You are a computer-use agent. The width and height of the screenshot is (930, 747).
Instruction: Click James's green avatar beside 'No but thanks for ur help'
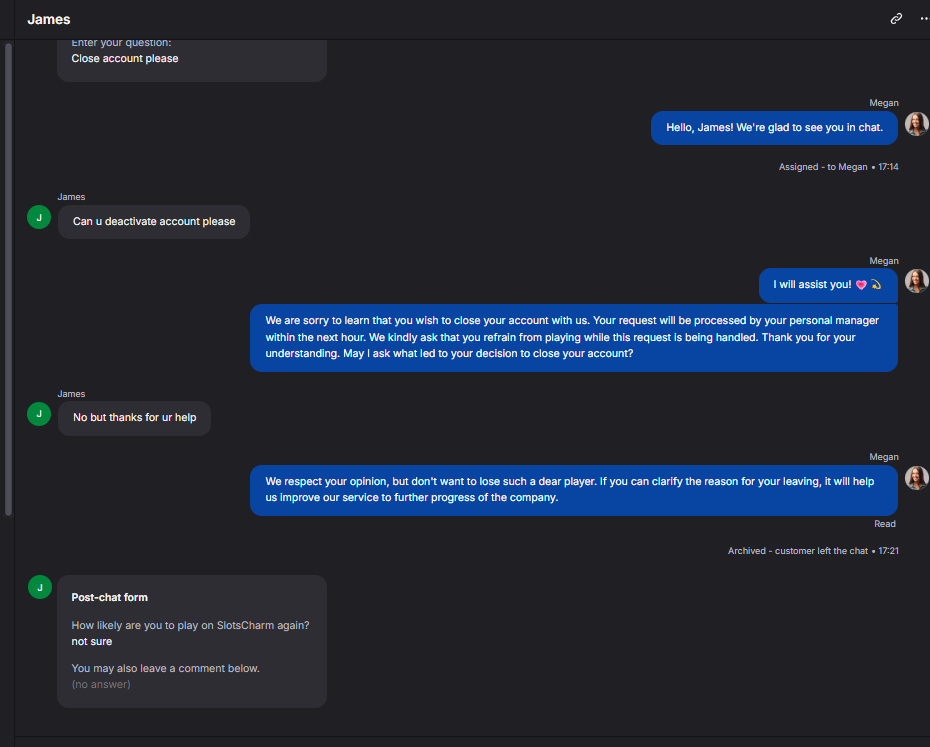39,414
